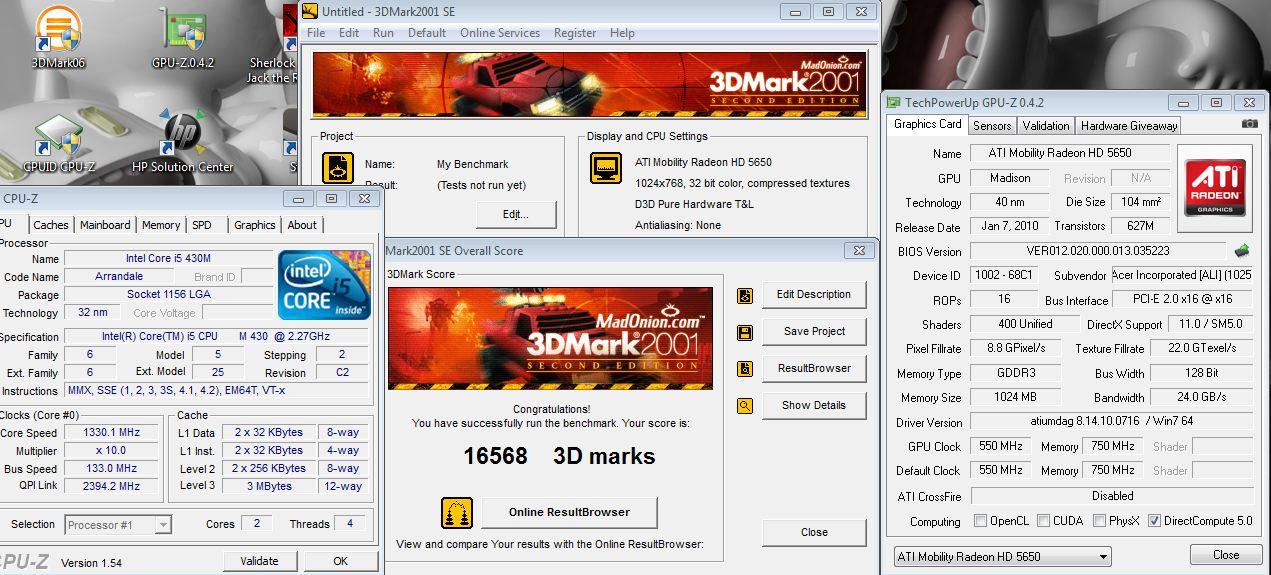Switch to the Validation tab in GPU-Z
Viewport: 1271px width, 575px height.
[1046, 126]
